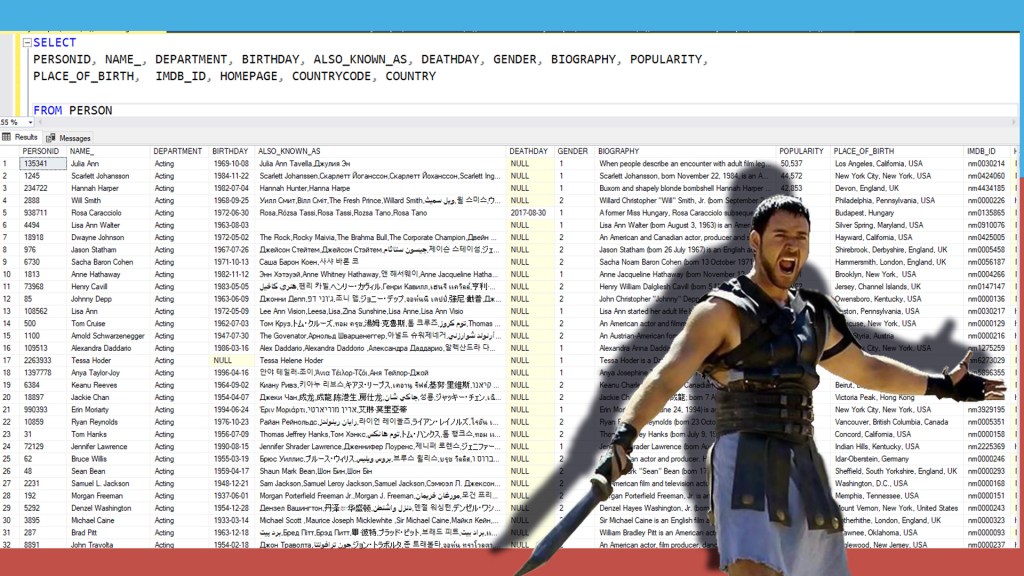Click the Scarlett Johansson name cell

tap(99, 175)
